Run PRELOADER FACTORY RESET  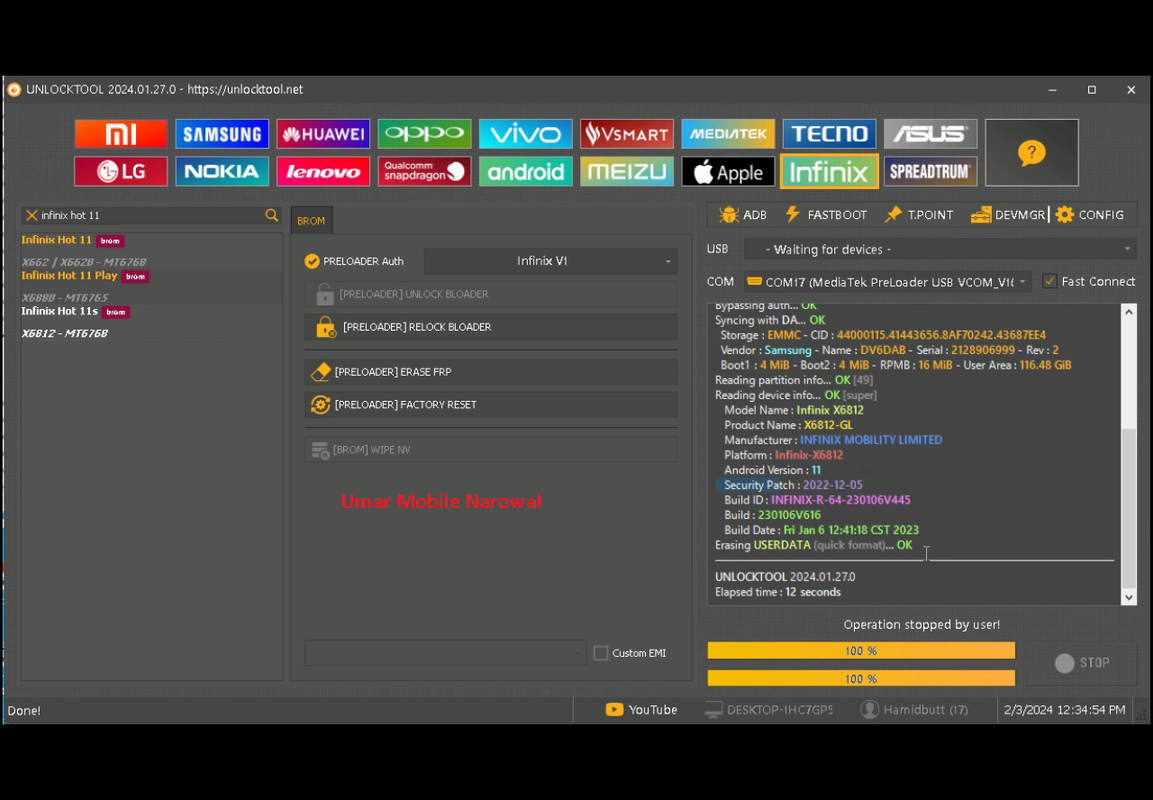pyautogui.click(x=491, y=405)
